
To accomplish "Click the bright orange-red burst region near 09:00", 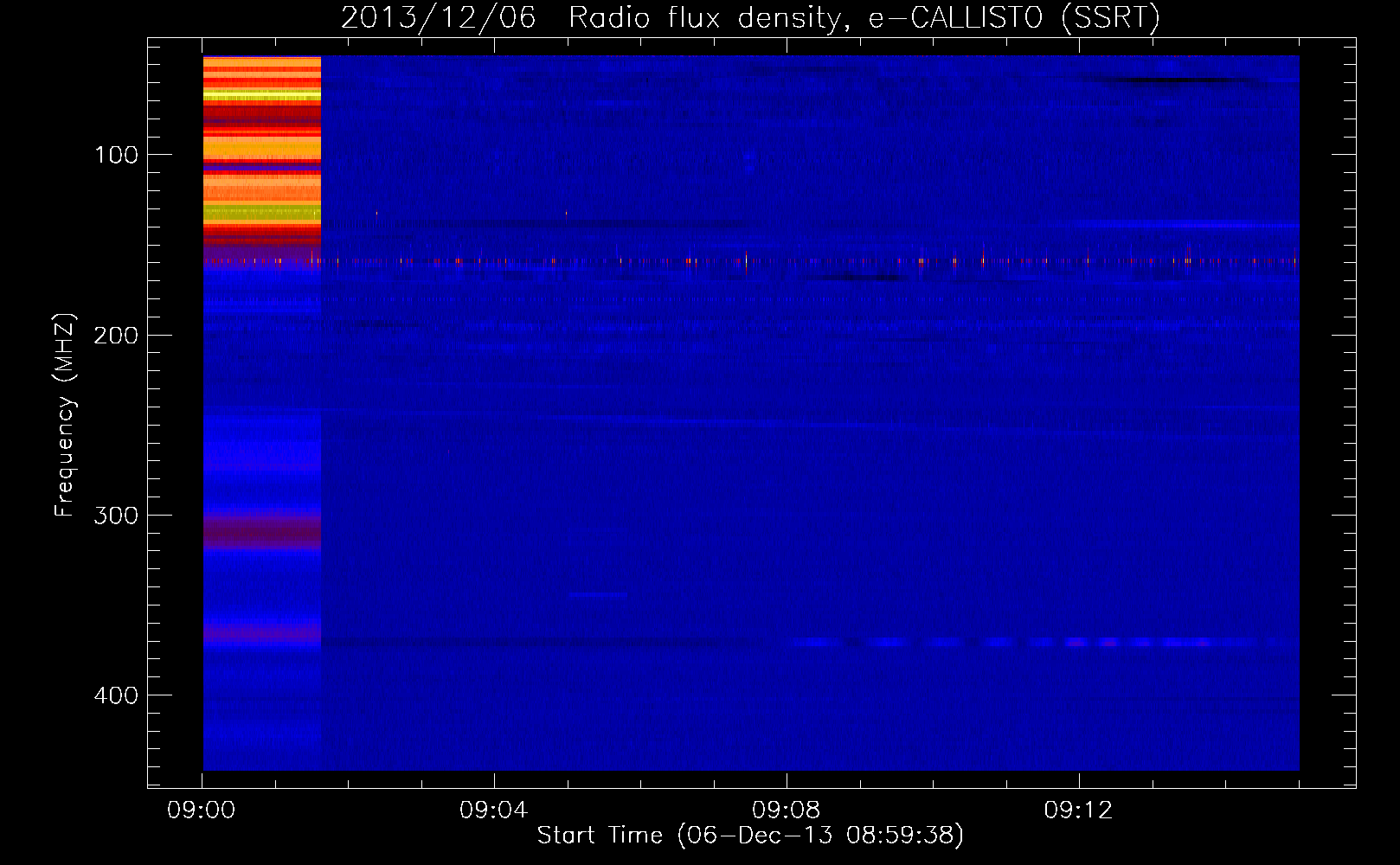I will (x=262, y=151).
